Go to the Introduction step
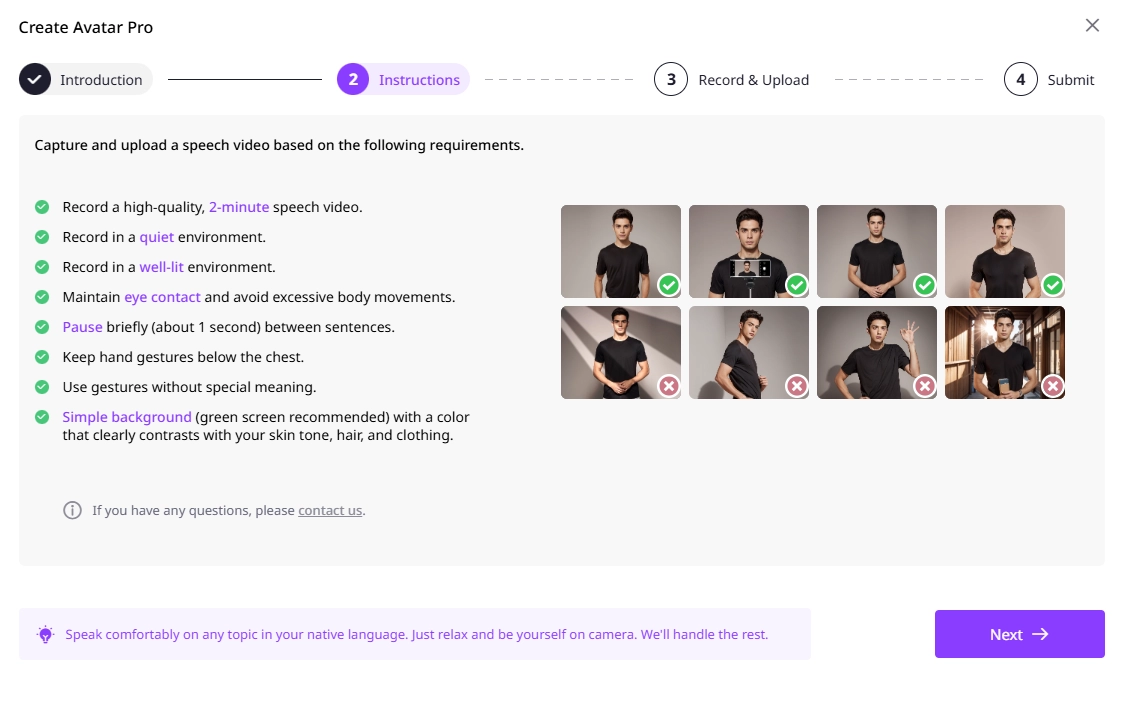The image size is (1126, 707). [100, 80]
